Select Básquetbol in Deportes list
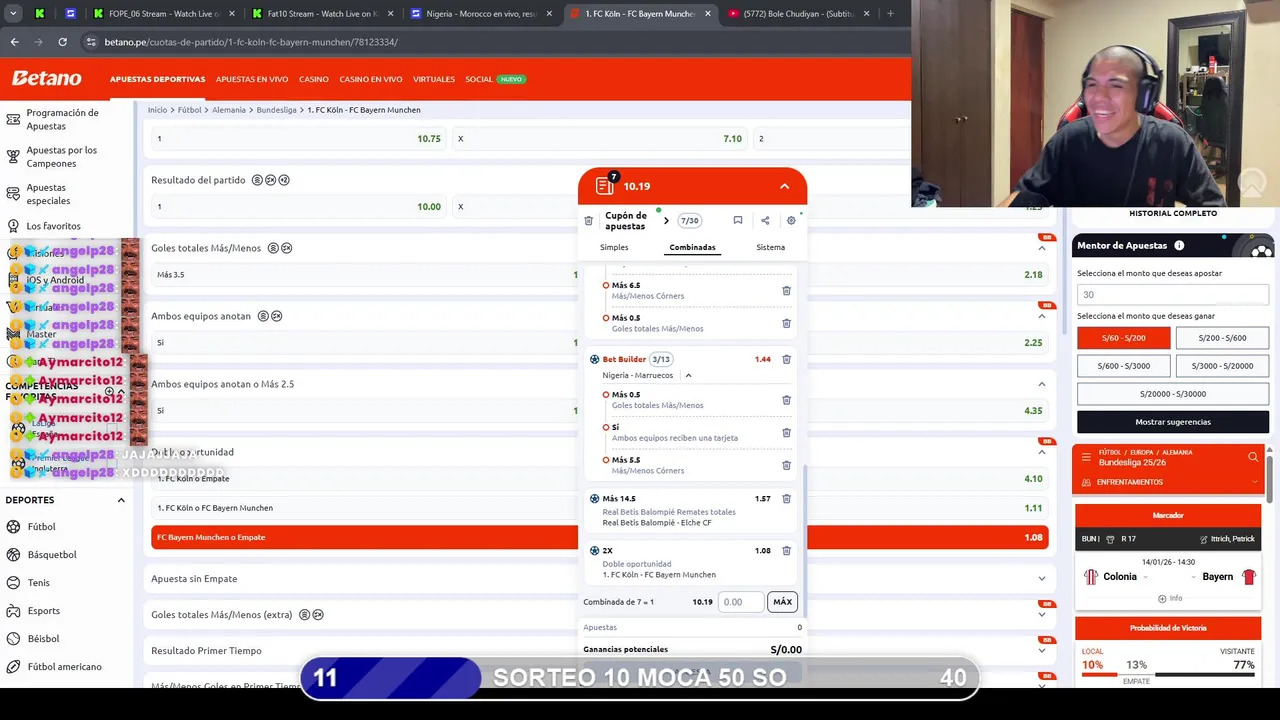1280x720 pixels. pyautogui.click(x=52, y=555)
